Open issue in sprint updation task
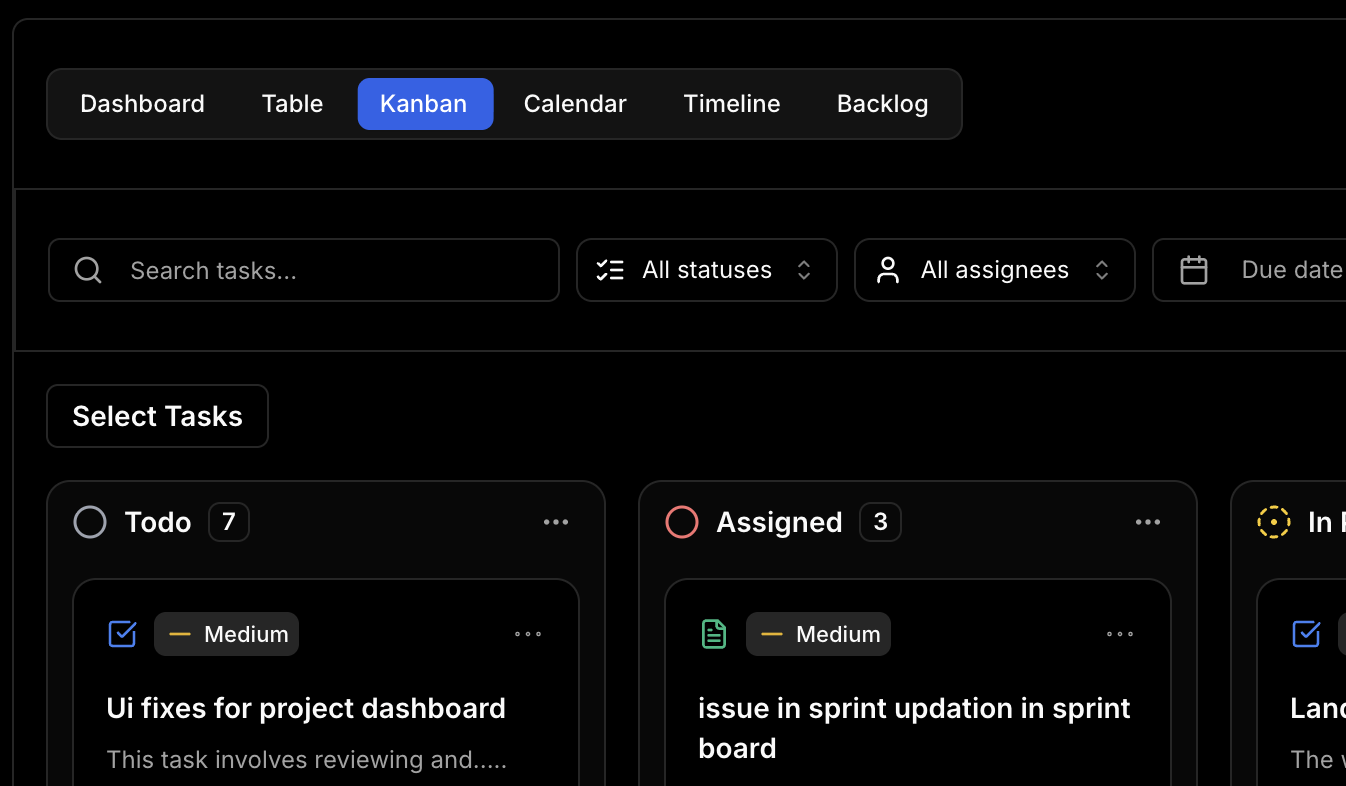This screenshot has width=1346, height=786. (914, 728)
